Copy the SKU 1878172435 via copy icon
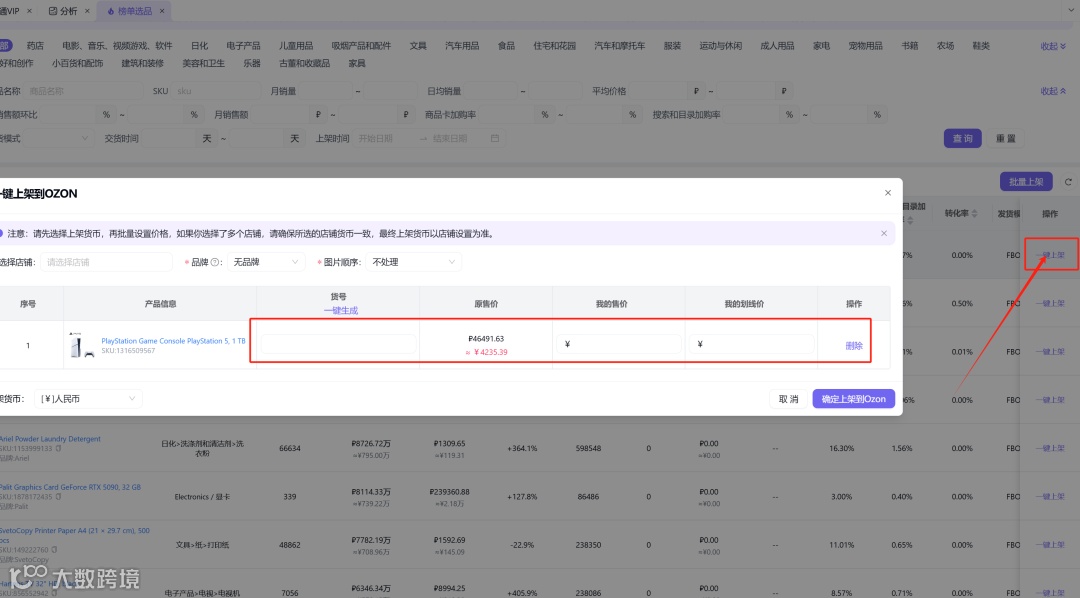Image resolution: width=1080 pixels, height=598 pixels. pos(59,497)
